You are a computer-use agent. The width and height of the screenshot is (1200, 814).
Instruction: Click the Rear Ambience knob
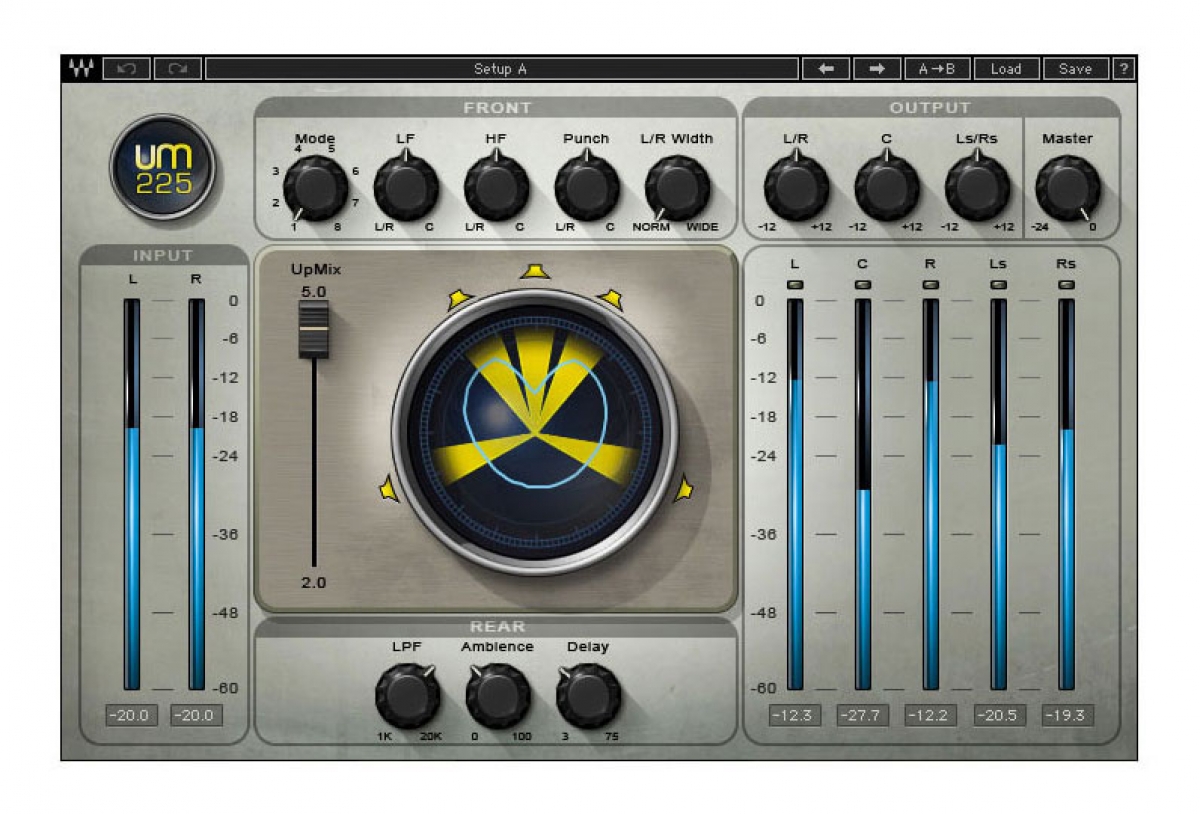pyautogui.click(x=498, y=696)
